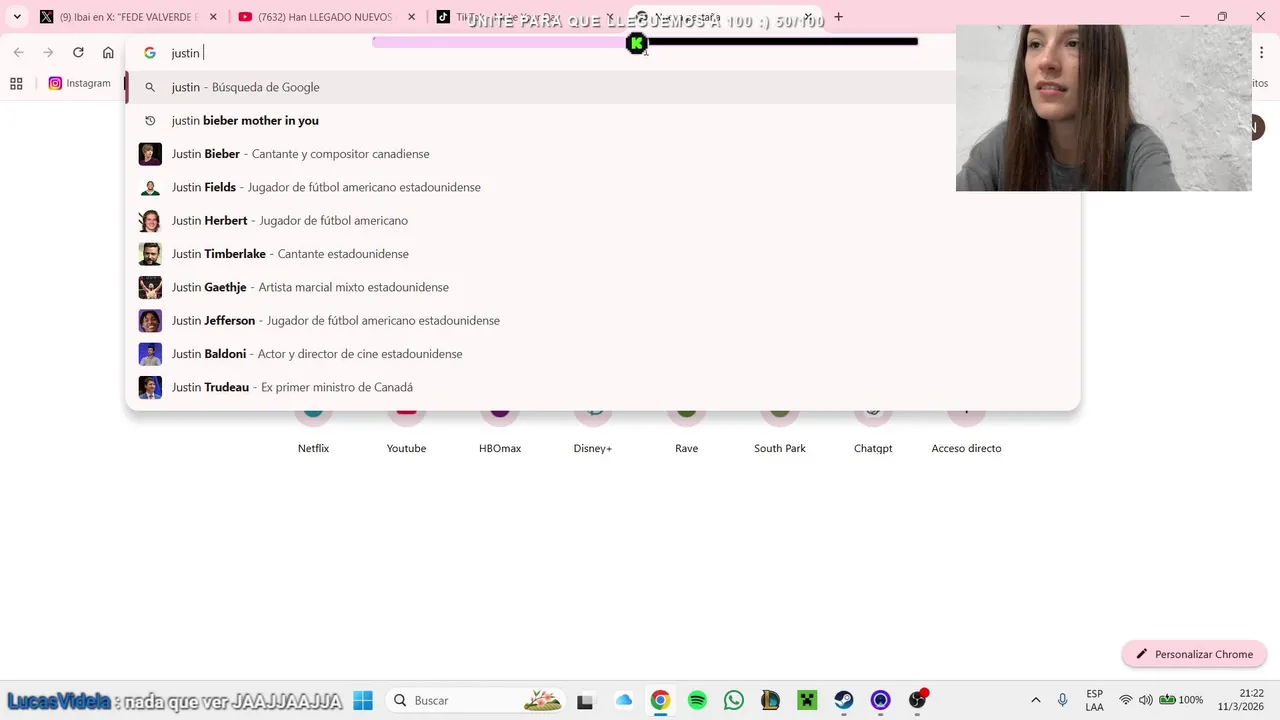Open OBS Studio from the taskbar
The image size is (1280, 720).
coord(917,700)
